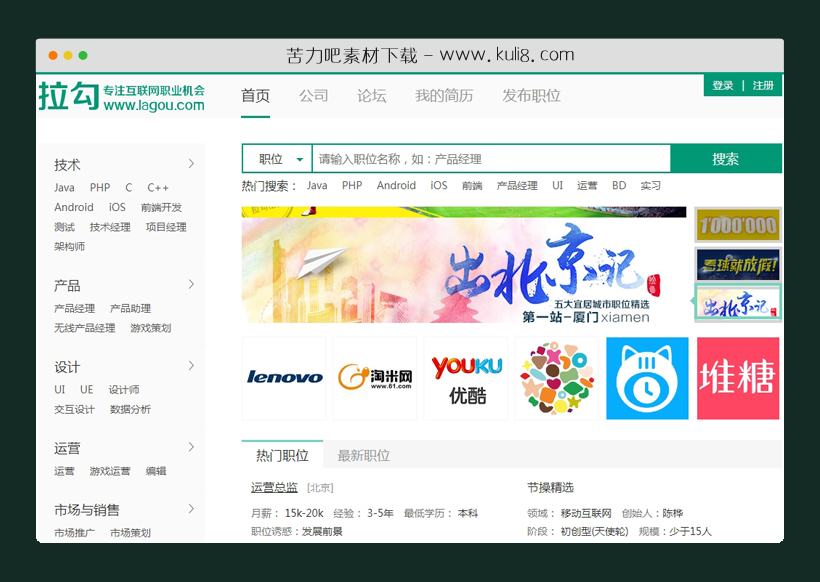Viewport: 820px width, 582px height.
Task: Click the 堆糖 Duitang red logo
Action: (x=738, y=379)
